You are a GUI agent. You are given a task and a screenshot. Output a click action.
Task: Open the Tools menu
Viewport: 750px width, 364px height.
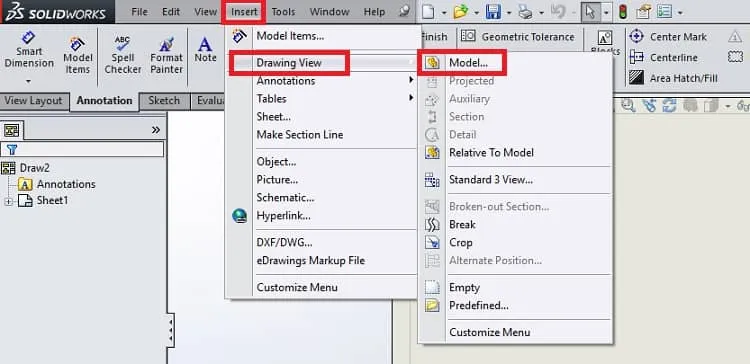click(283, 12)
